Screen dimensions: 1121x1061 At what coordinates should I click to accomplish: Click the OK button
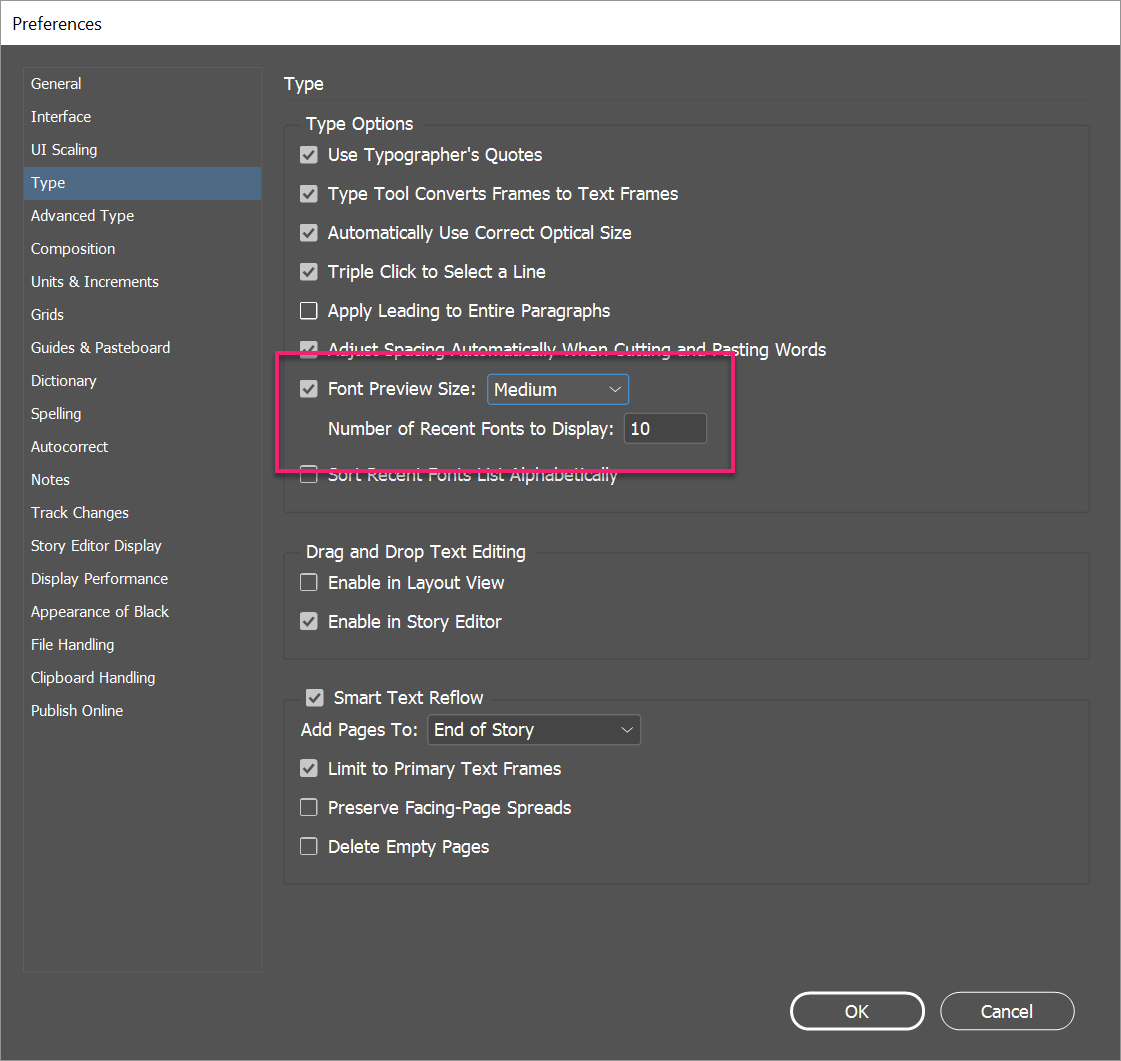(856, 1011)
